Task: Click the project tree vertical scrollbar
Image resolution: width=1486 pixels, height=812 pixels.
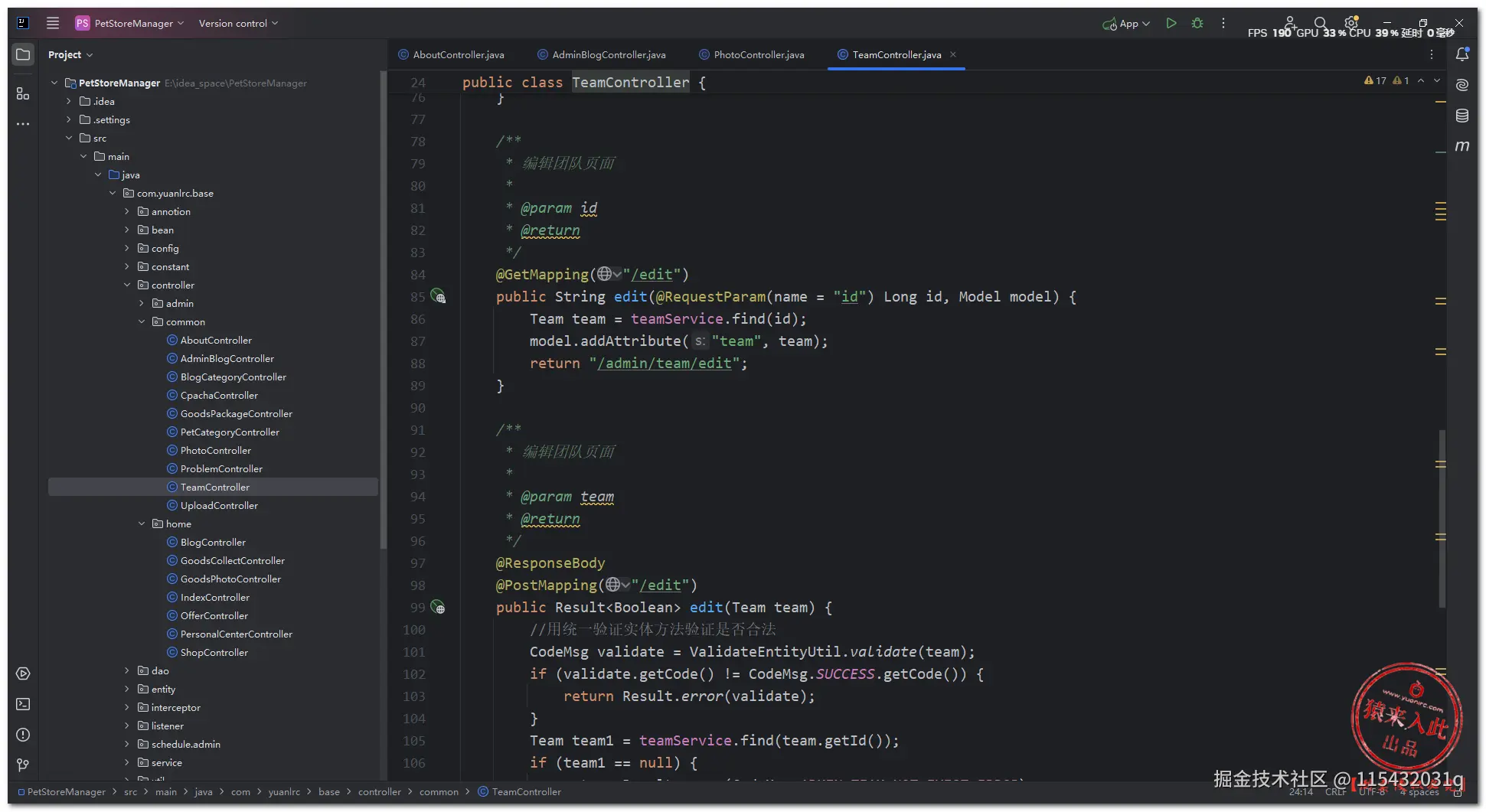Action: (382, 310)
